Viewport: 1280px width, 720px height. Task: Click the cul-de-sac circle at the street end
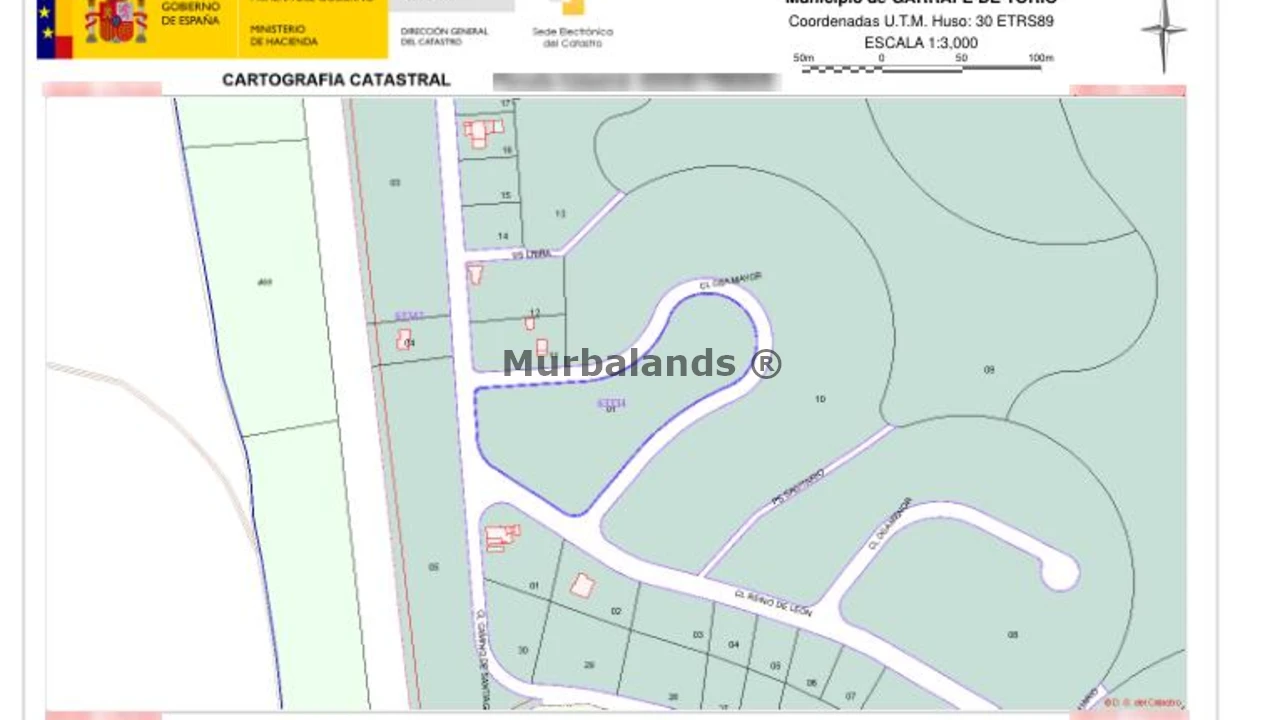1059,573
